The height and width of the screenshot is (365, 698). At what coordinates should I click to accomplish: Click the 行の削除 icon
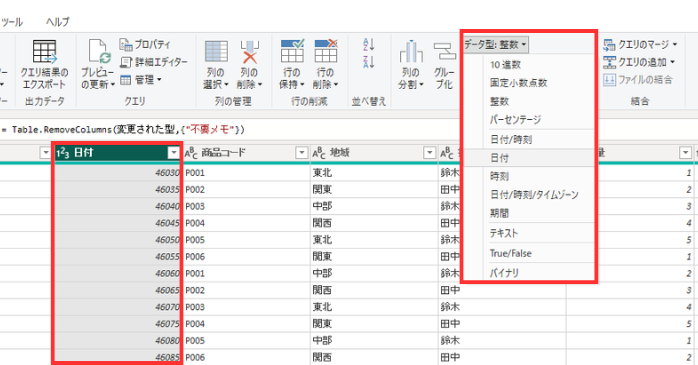(x=326, y=51)
